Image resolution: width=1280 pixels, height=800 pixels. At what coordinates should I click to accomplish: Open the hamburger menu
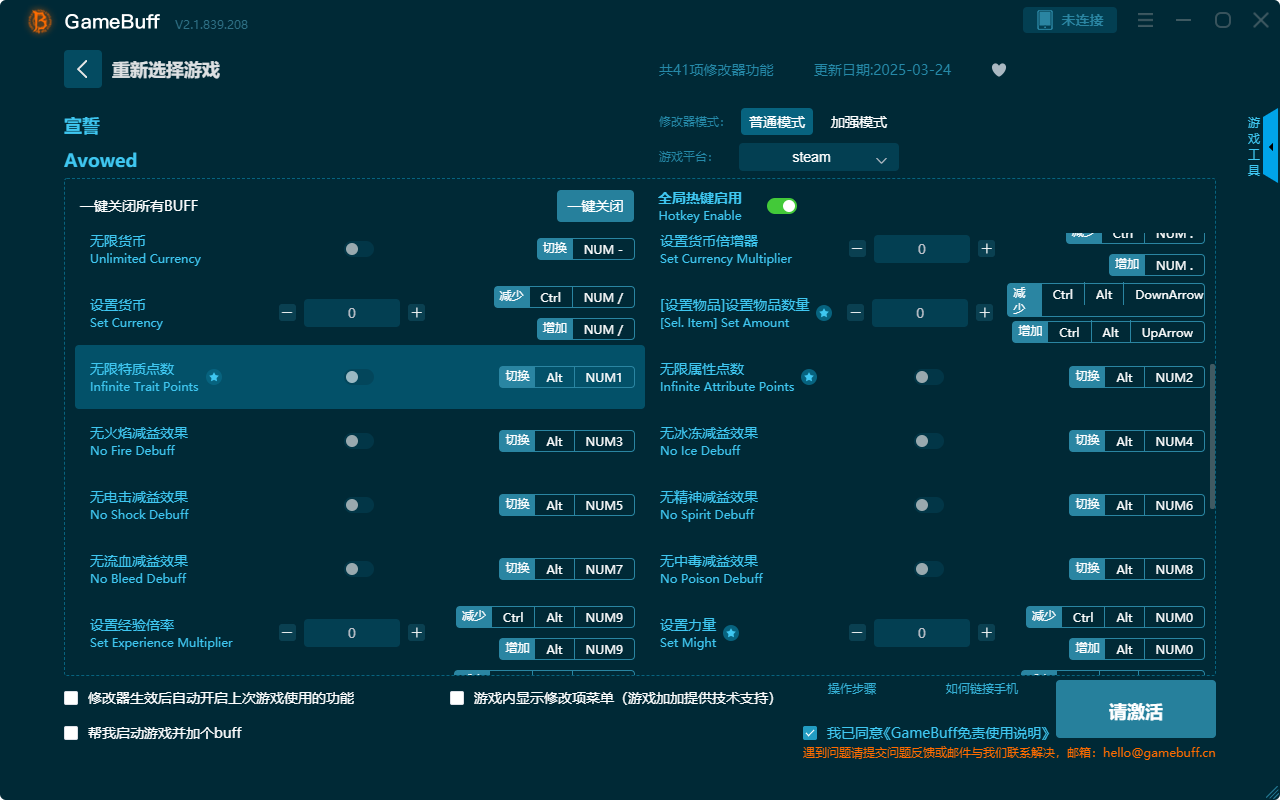coord(1145,19)
